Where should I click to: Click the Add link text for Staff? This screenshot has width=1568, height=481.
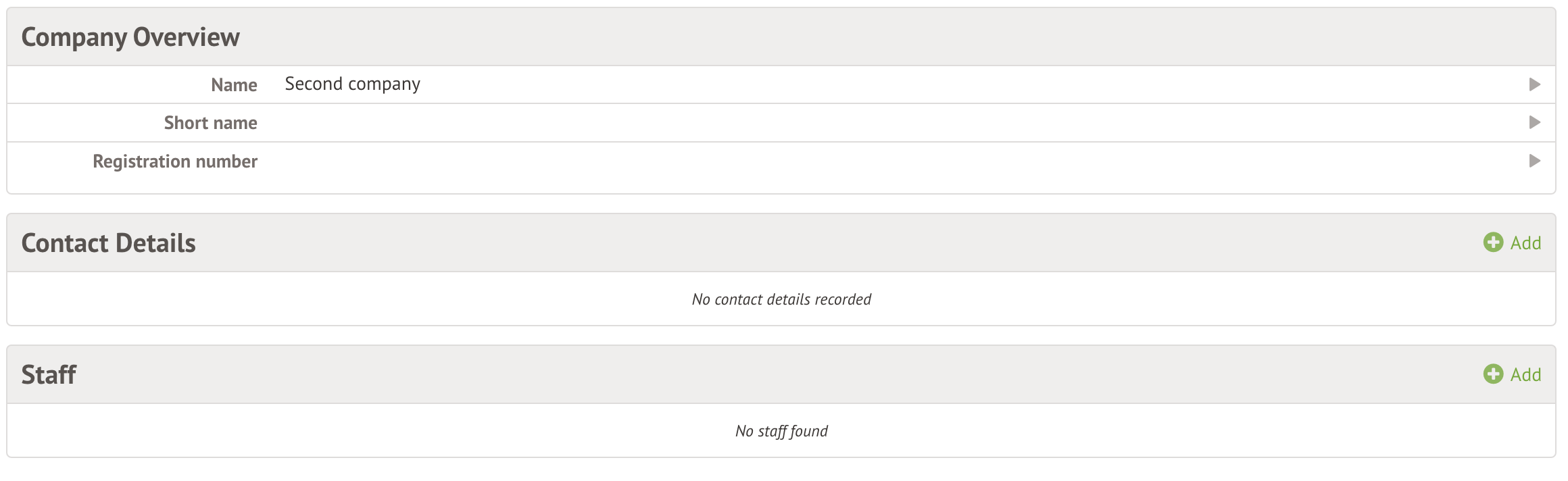click(1525, 375)
